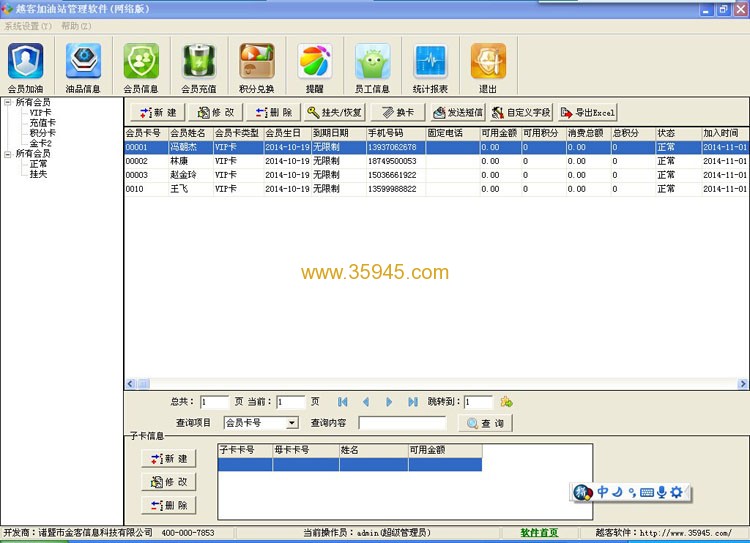Go to the first page
750x543 pixels.
tap(342, 402)
